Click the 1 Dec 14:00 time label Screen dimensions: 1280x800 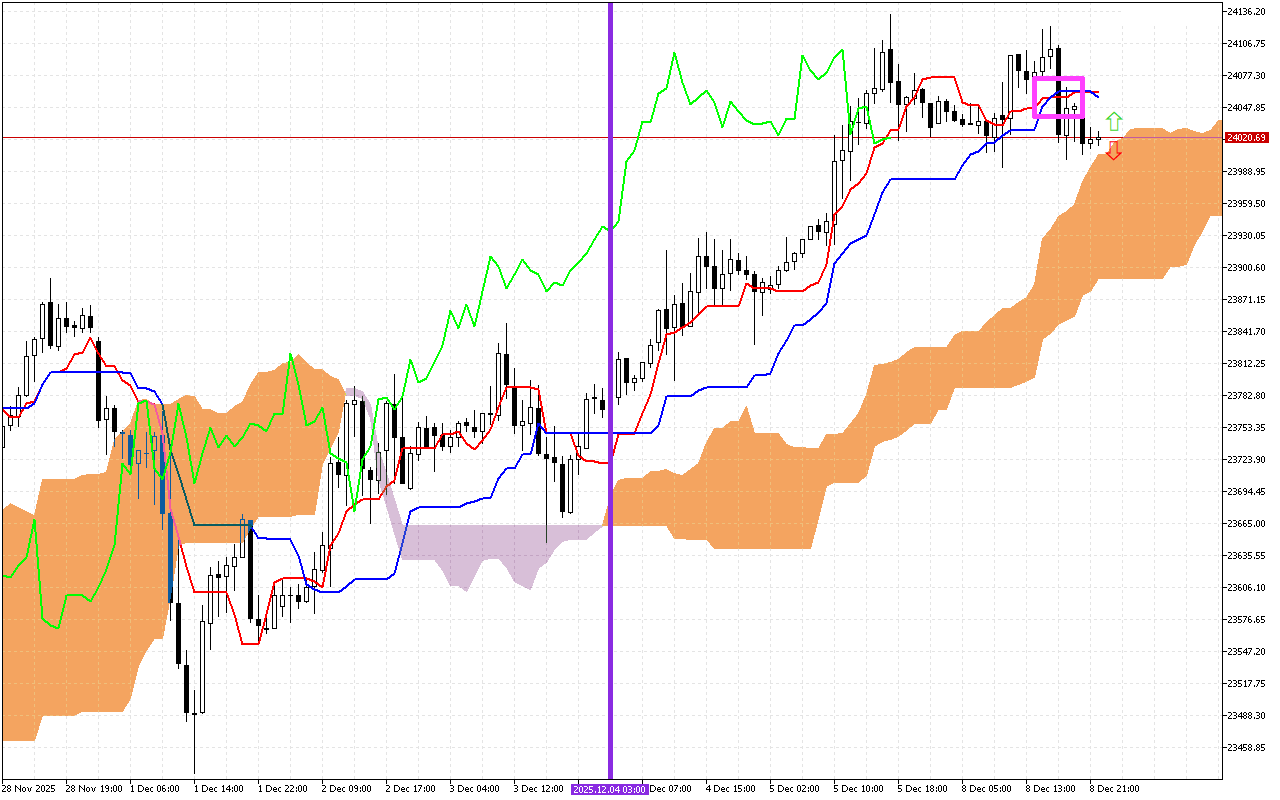point(219,789)
